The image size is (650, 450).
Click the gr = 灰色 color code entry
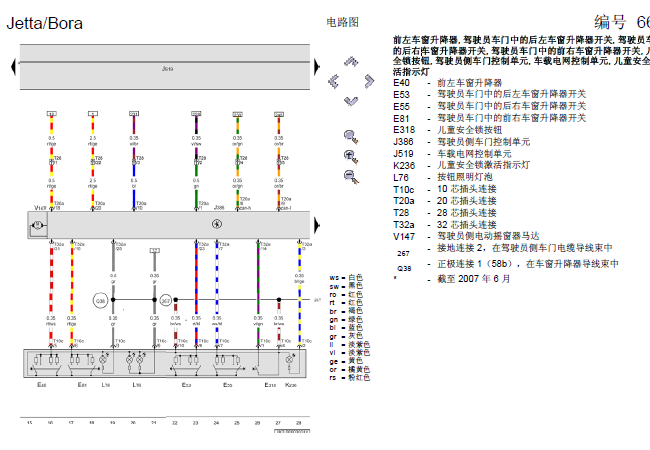346,336
